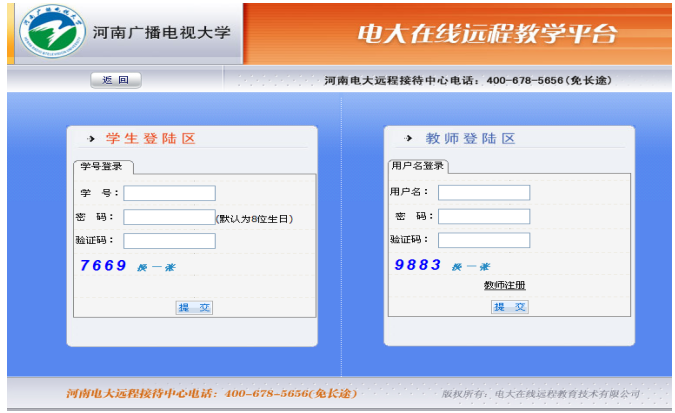Click the Henan Radio & TV University logo
This screenshot has height=413, width=675.
tap(52, 31)
